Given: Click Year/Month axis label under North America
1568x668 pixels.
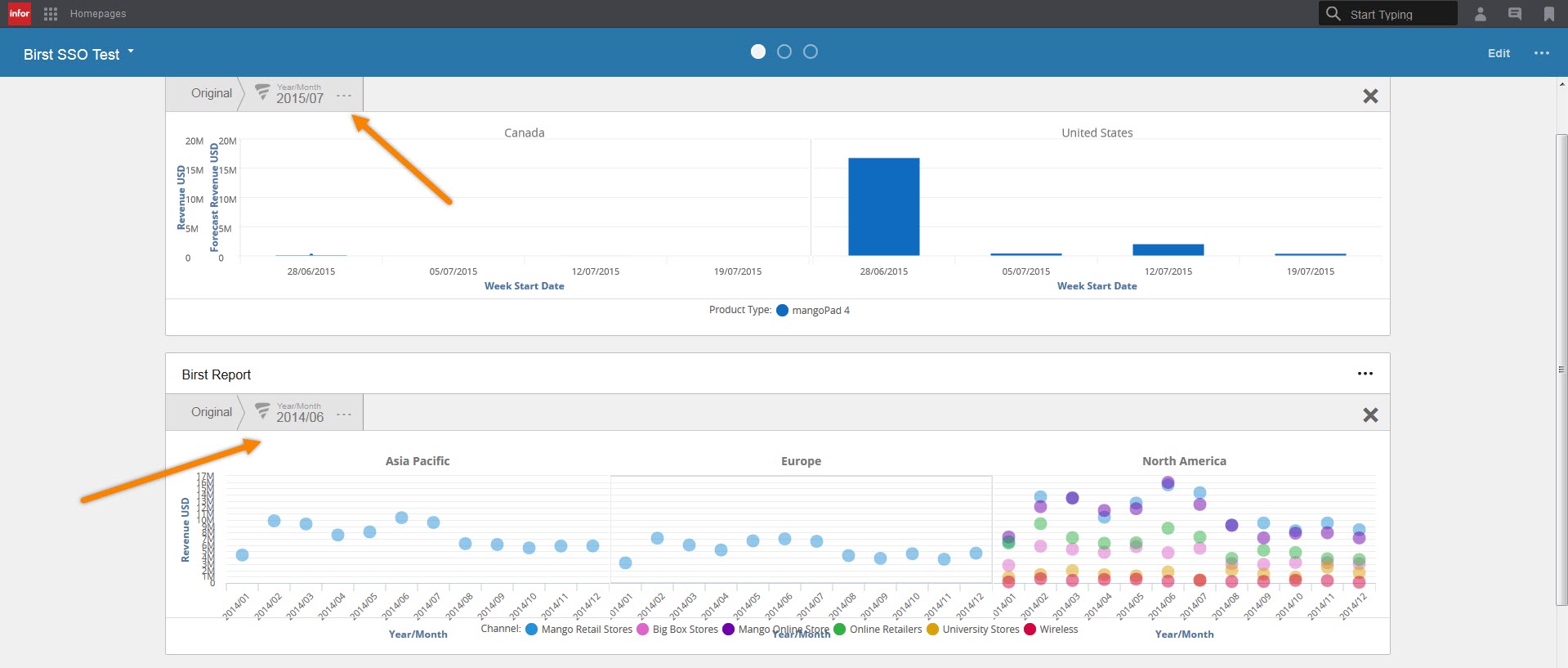Looking at the screenshot, I should (x=1184, y=634).
